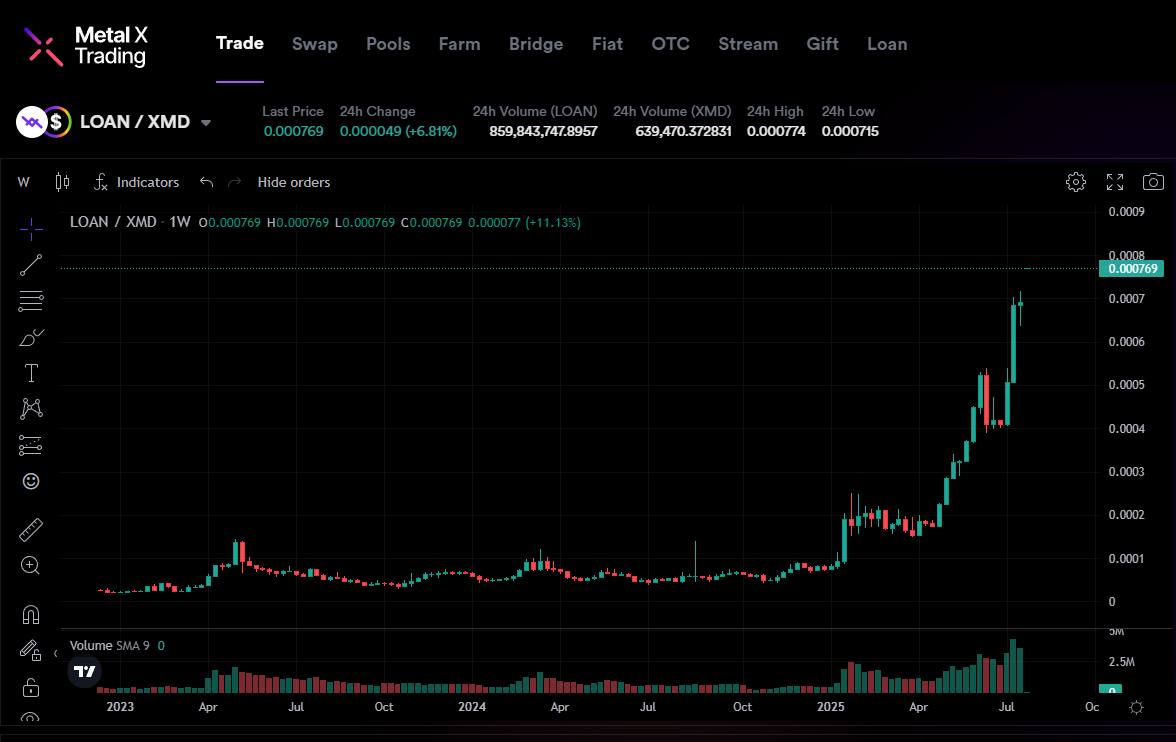Open the emoji icons tool
Screen dimensions: 1176x742
pos(31,481)
